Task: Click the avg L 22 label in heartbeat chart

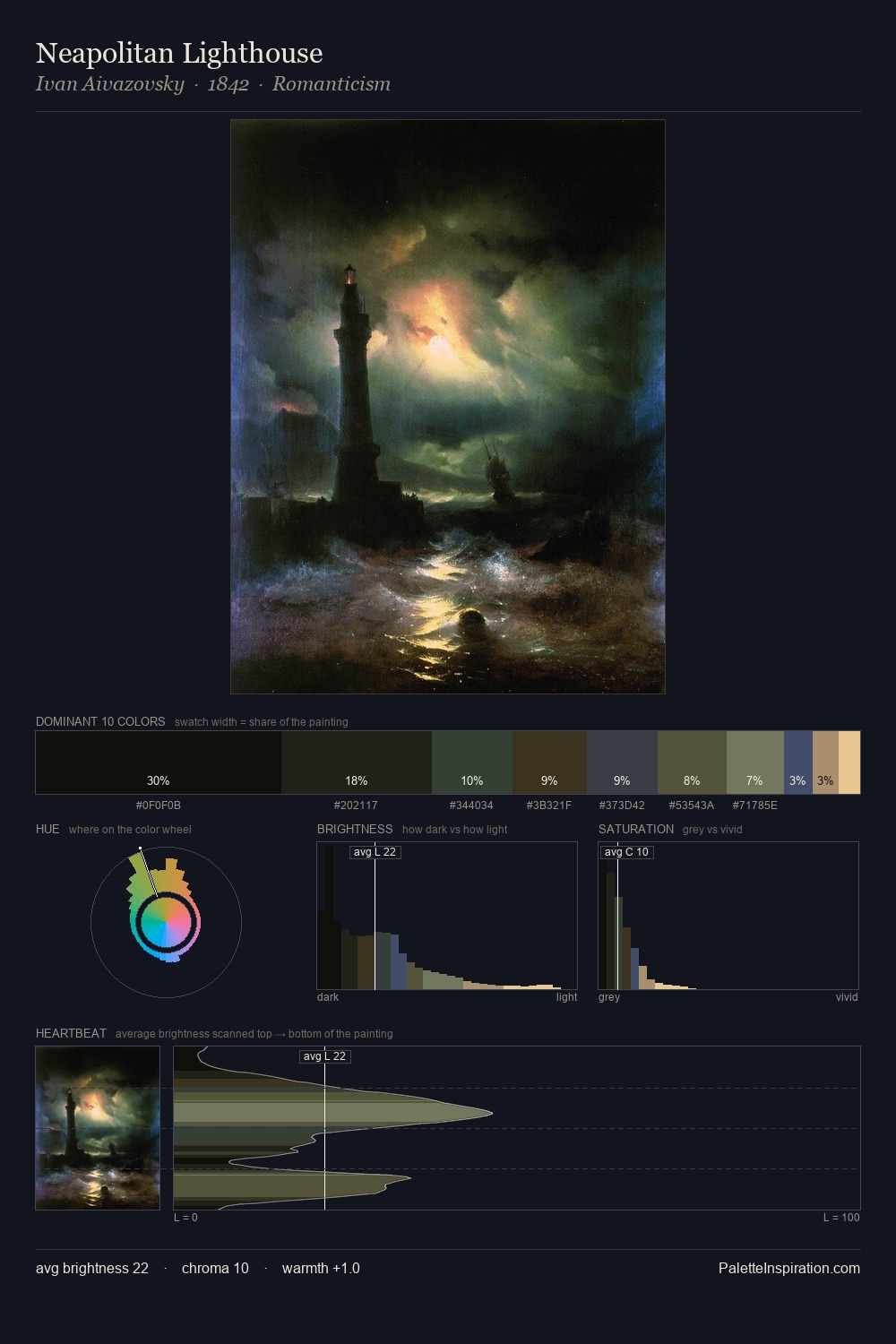Action: tap(324, 1056)
